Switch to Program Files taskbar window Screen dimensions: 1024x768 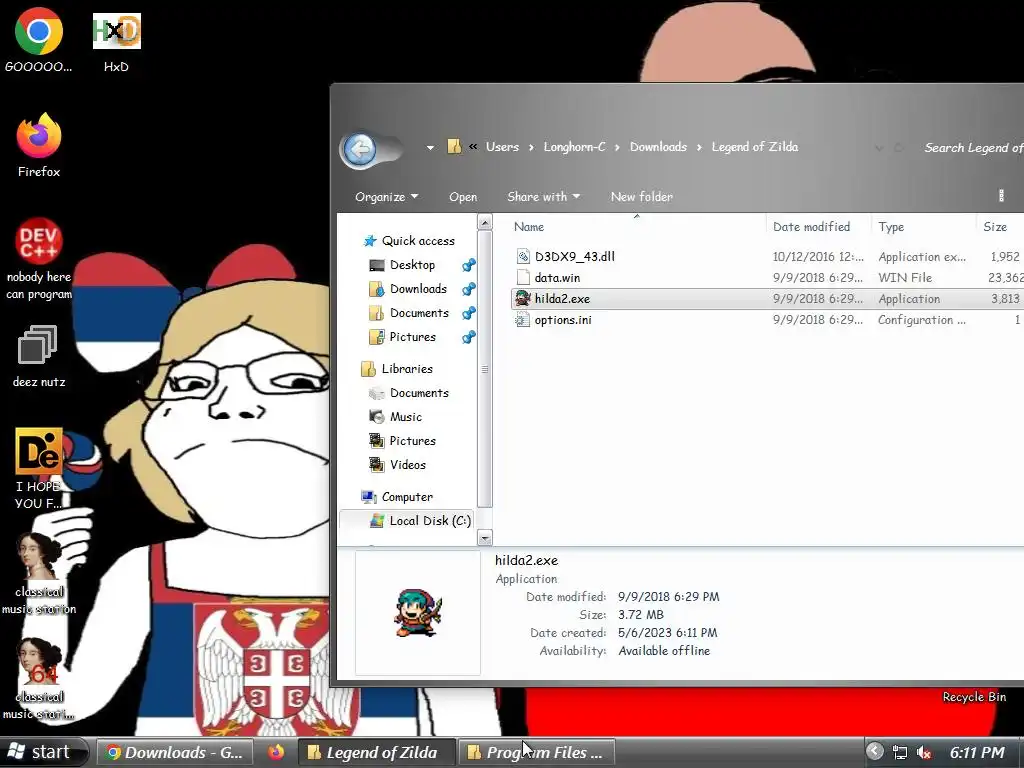click(x=537, y=752)
